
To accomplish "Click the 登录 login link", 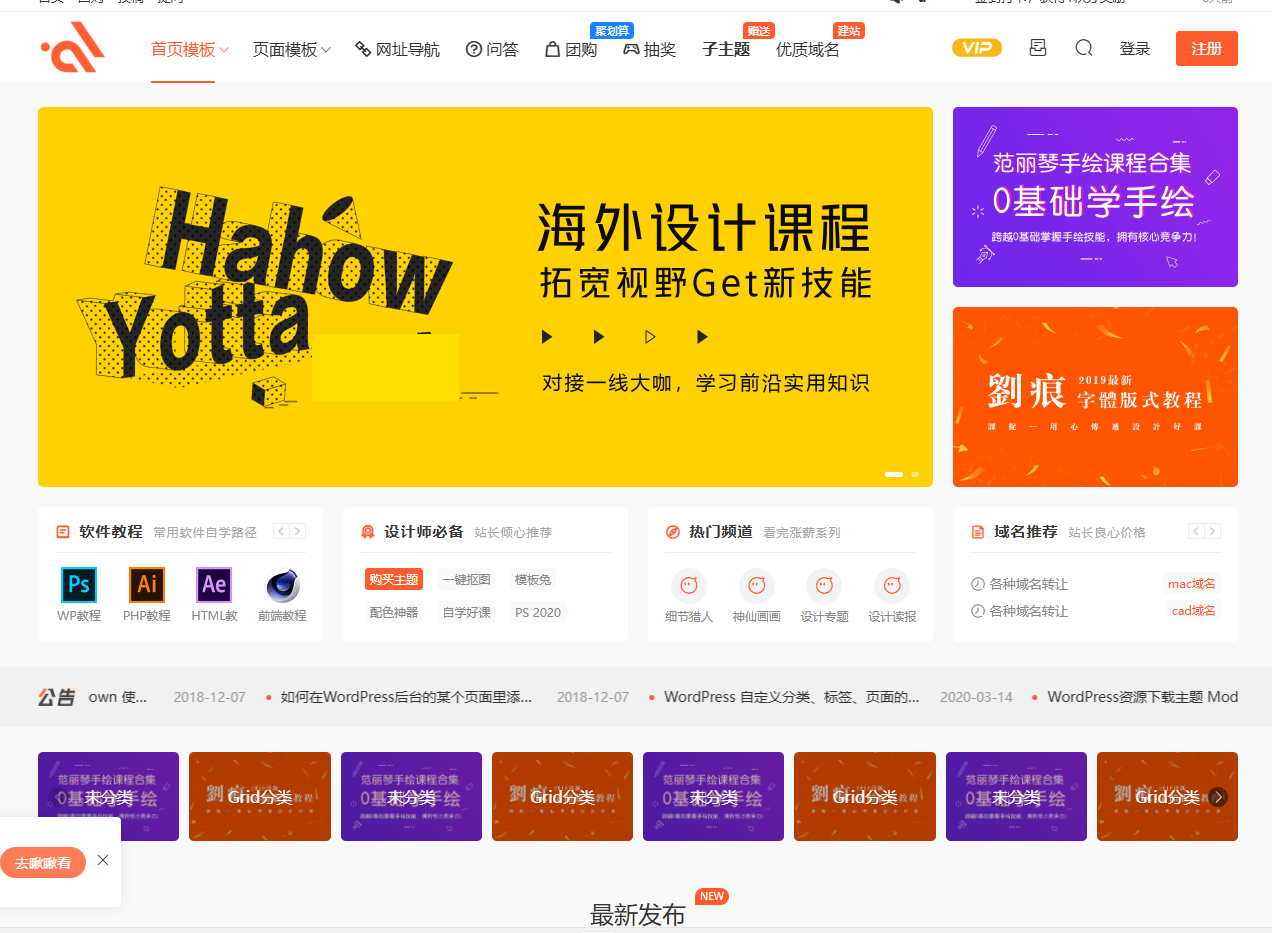I will [1135, 49].
